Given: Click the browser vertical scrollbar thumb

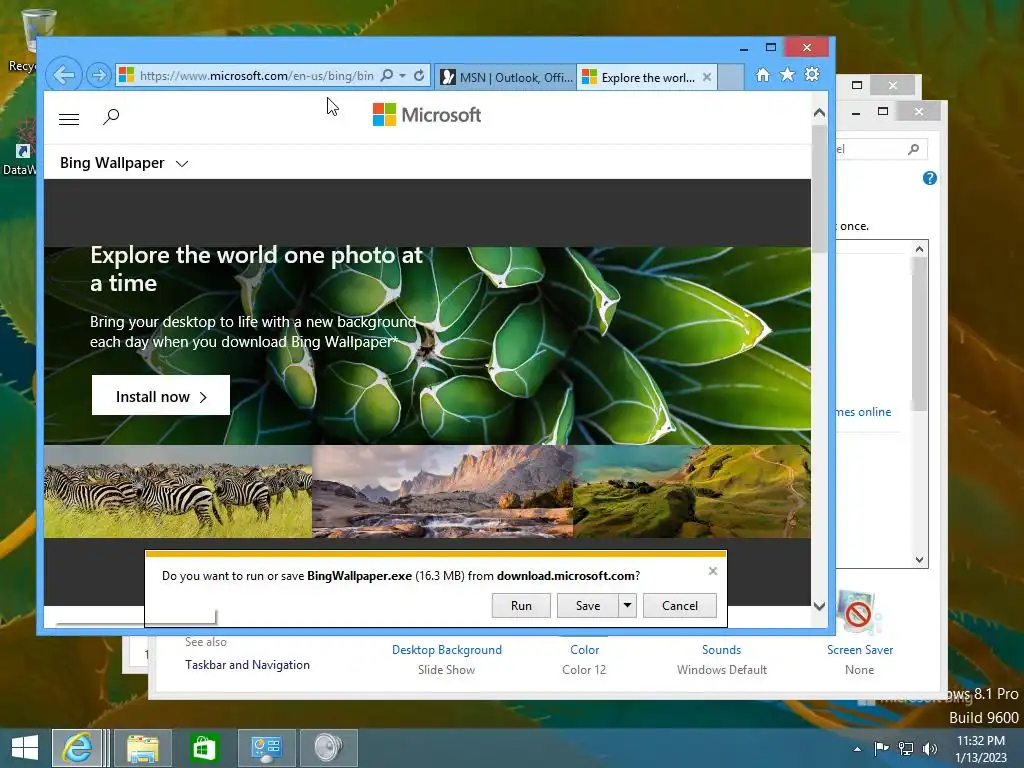Looking at the screenshot, I should coord(819,189).
